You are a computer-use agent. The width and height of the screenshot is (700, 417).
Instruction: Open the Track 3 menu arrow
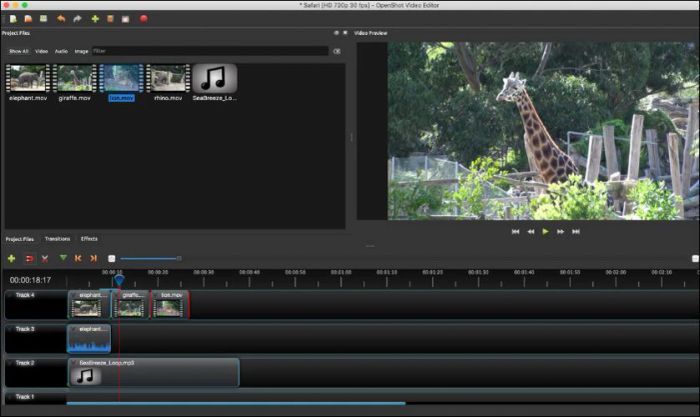pos(10,329)
